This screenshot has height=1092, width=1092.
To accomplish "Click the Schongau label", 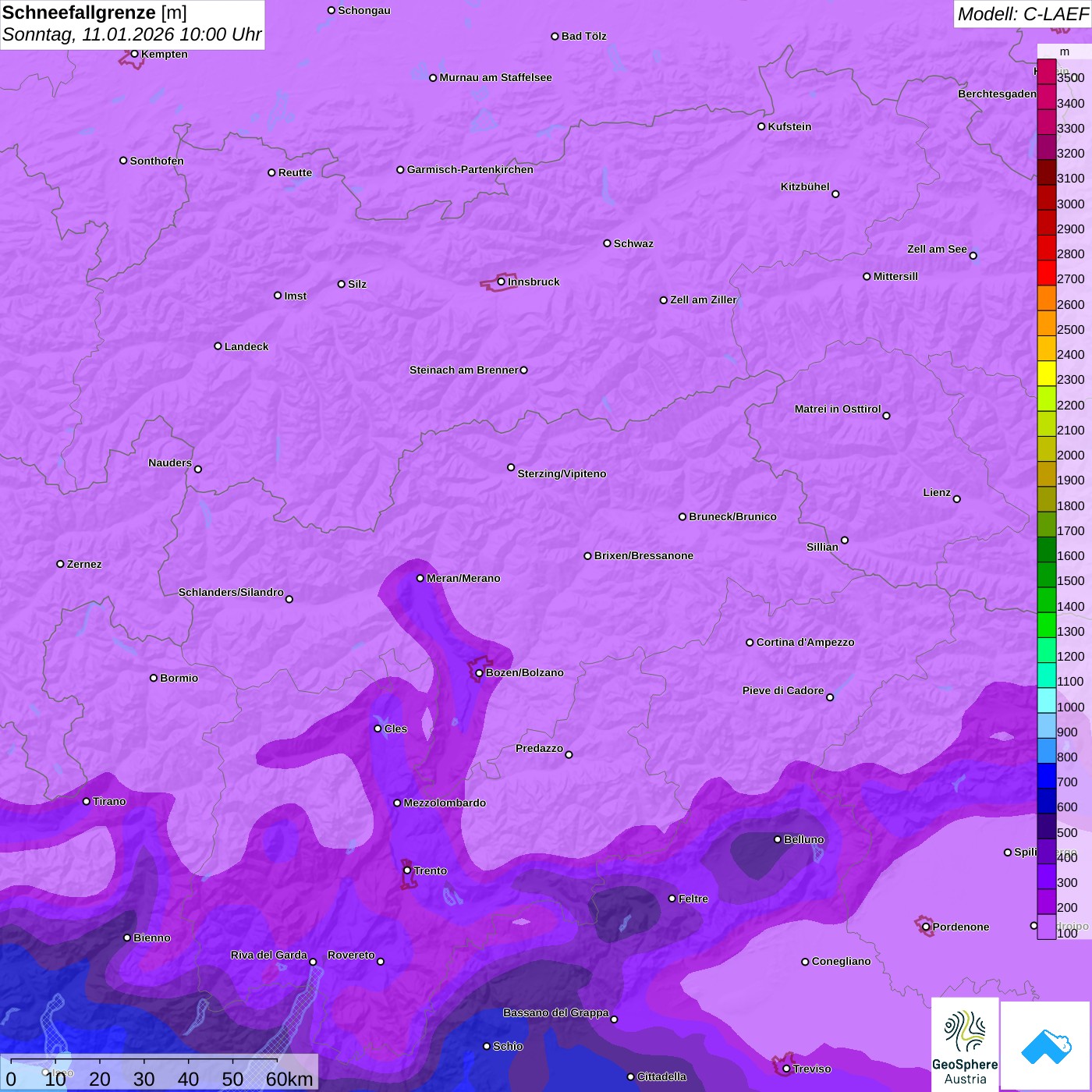I will tap(364, 10).
